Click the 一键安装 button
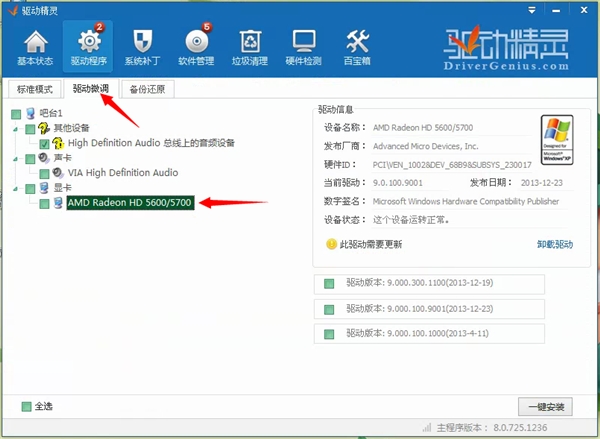The width and height of the screenshot is (600, 439). [545, 407]
